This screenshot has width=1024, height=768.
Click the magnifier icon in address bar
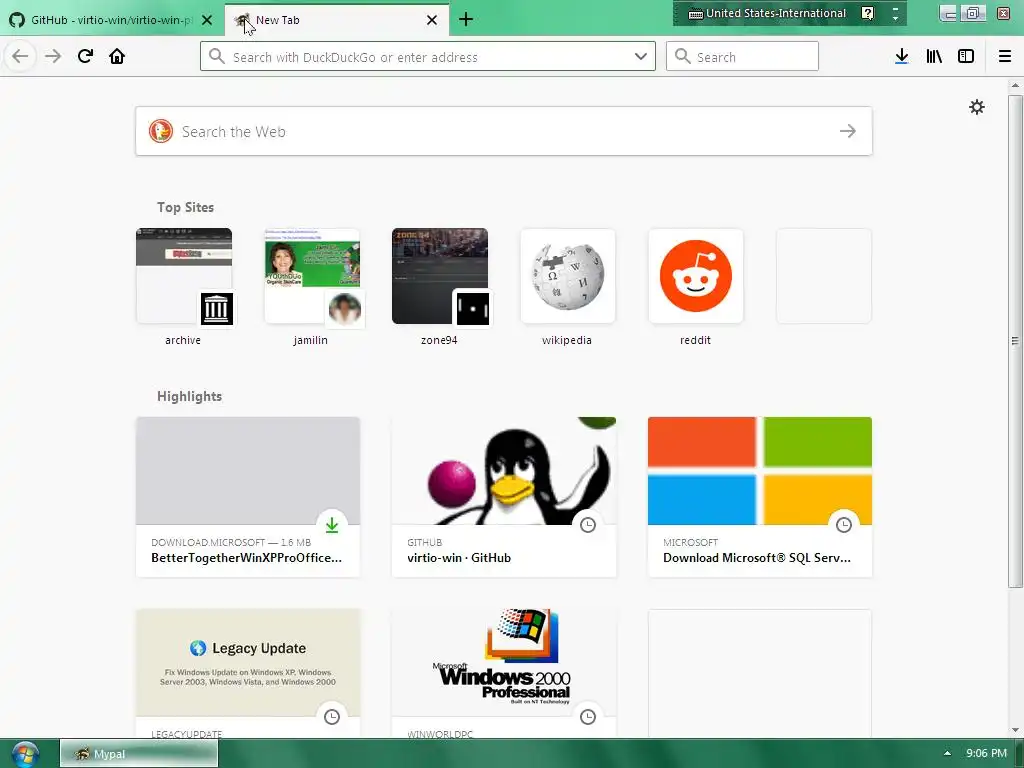click(217, 56)
